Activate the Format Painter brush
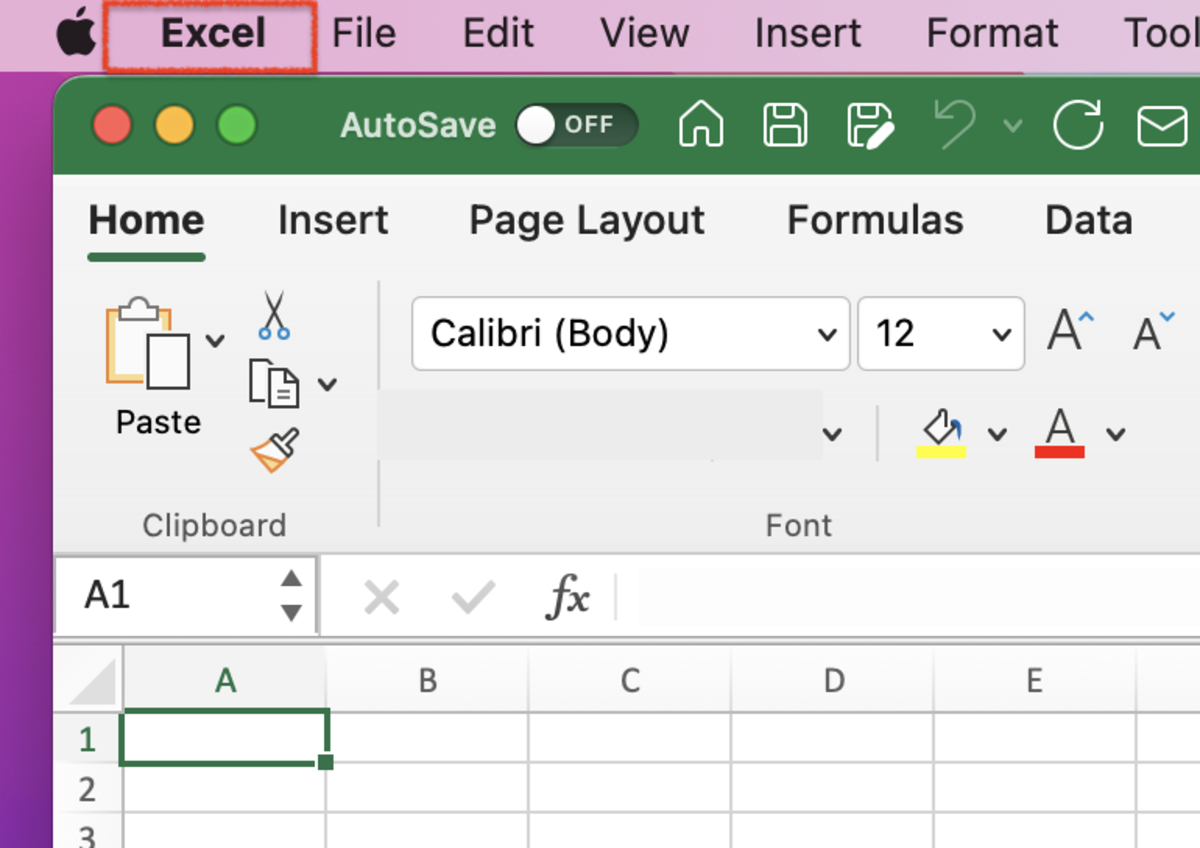Image resolution: width=1200 pixels, height=848 pixels. pyautogui.click(x=274, y=447)
